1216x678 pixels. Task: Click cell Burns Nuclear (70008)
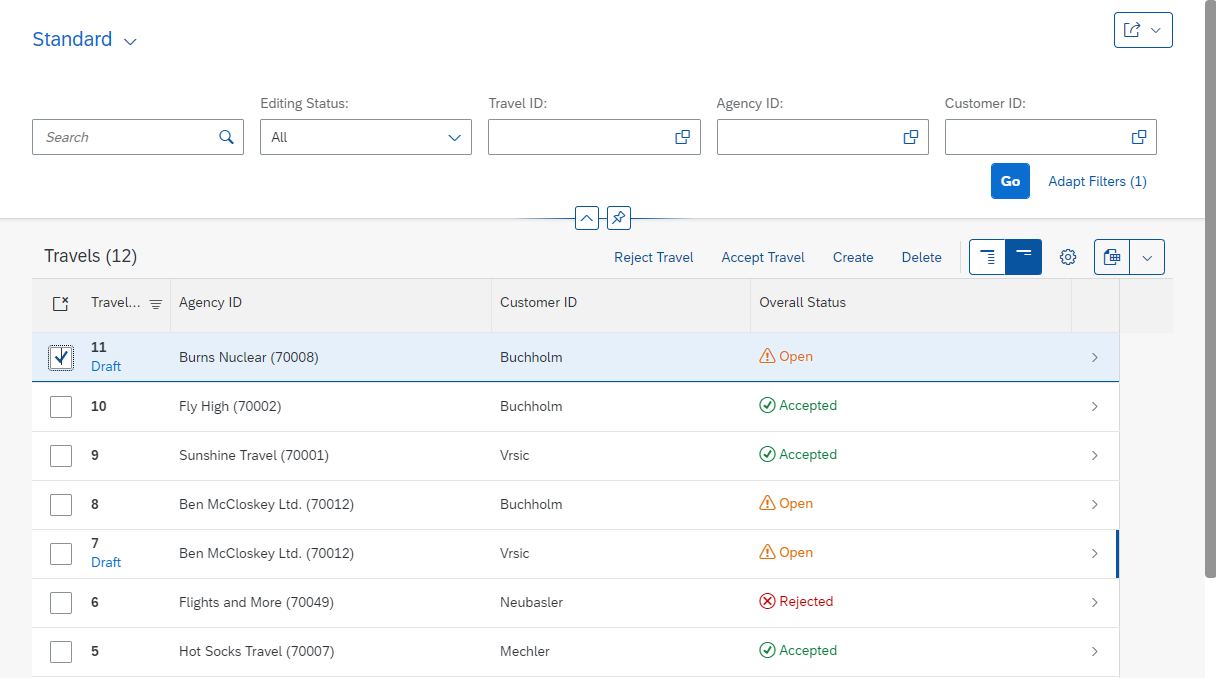[249, 357]
